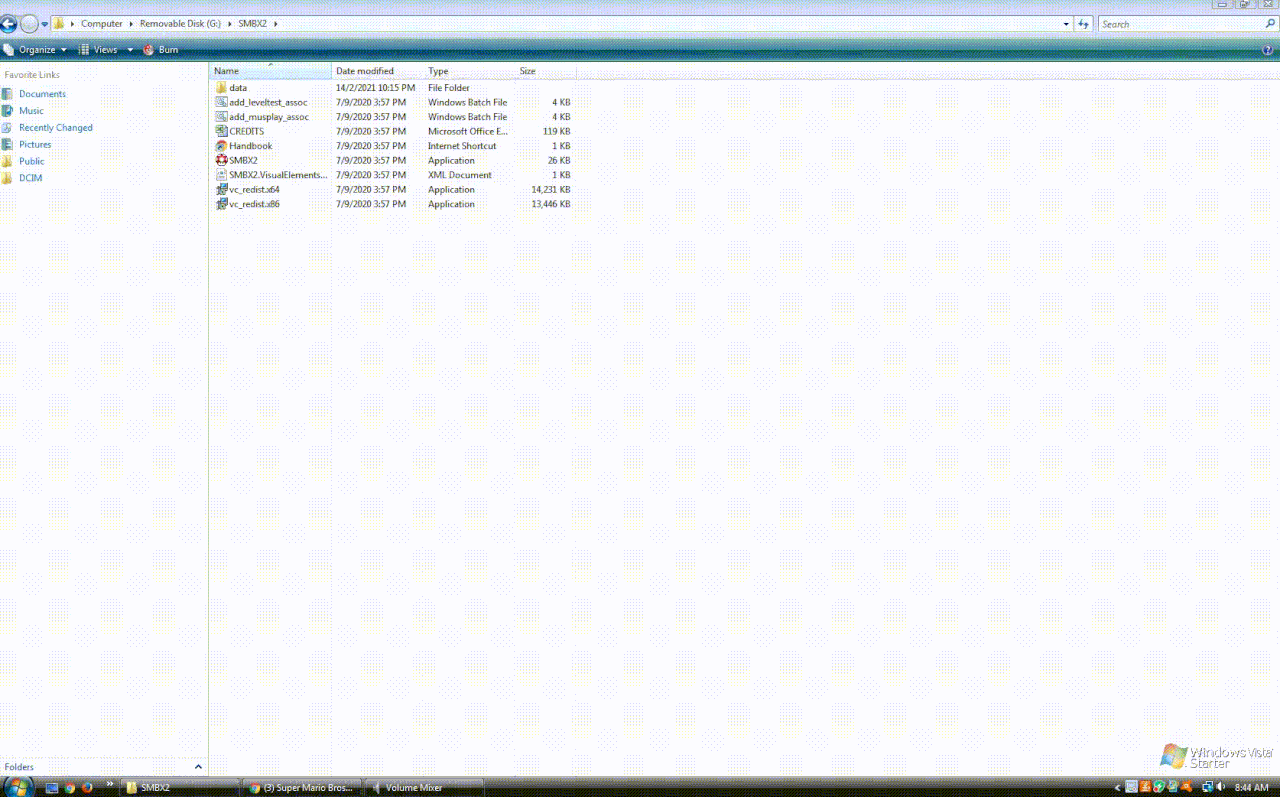
Task: Click the 119 KB size cell
Action: 557,131
